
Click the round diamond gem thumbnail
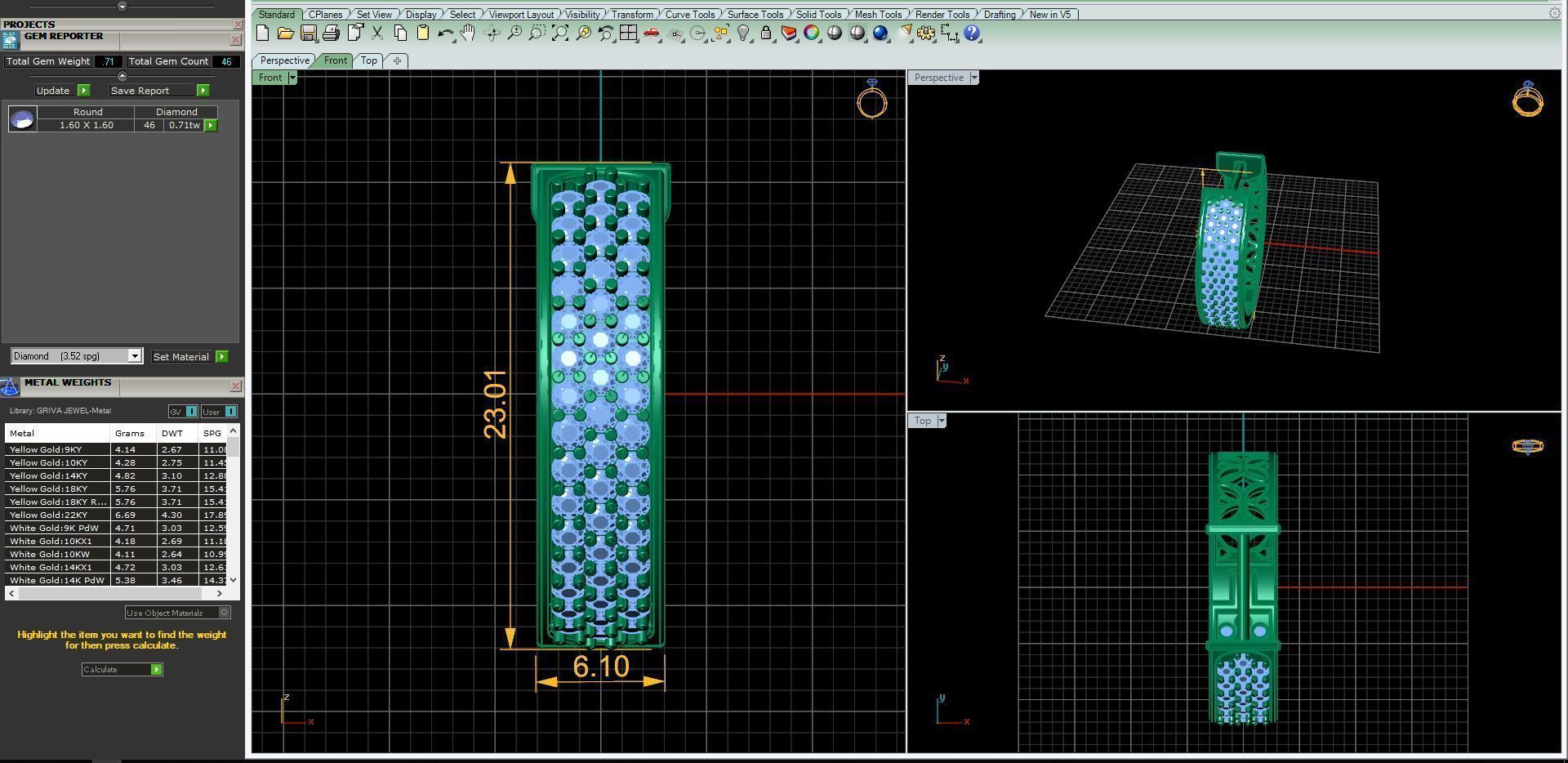22,119
